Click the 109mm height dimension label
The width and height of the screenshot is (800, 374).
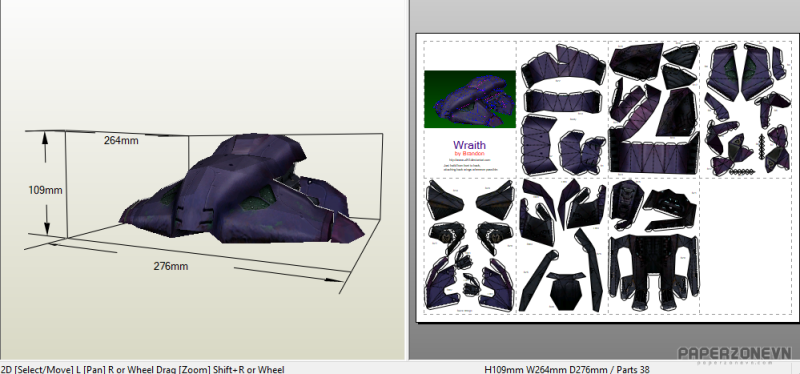tap(45, 190)
